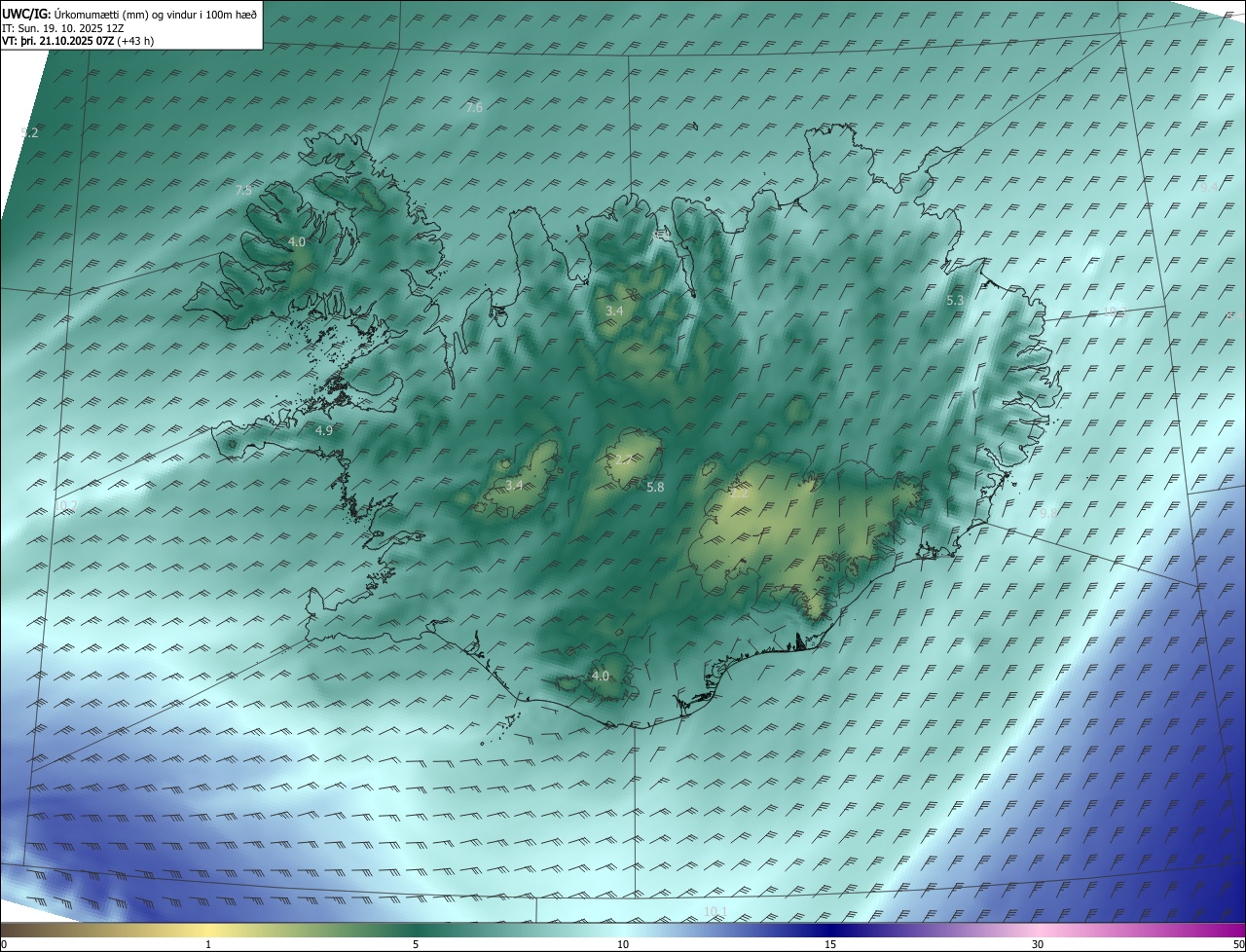The width and height of the screenshot is (1246, 952).
Task: Click the 7.5 value off the Westfjords
Action: [243, 191]
